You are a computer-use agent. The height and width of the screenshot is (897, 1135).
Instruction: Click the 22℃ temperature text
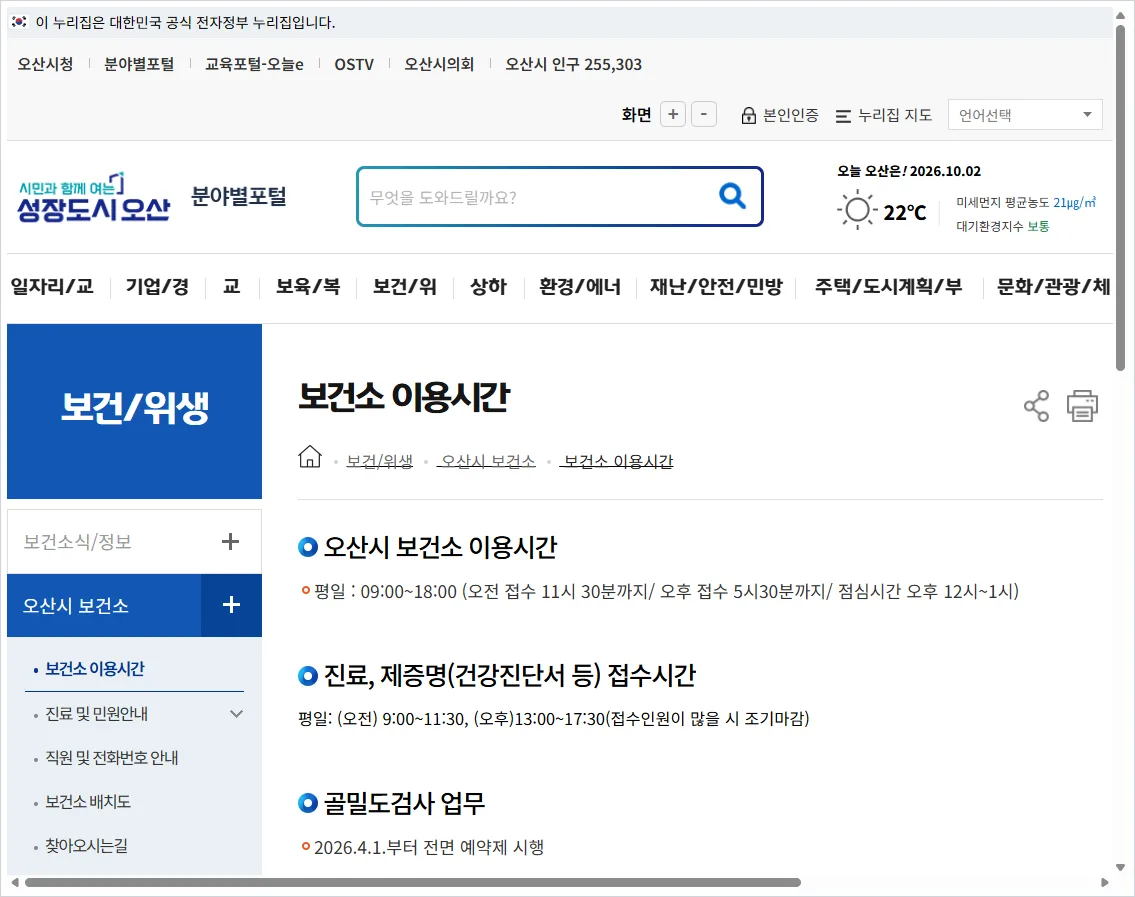[905, 213]
